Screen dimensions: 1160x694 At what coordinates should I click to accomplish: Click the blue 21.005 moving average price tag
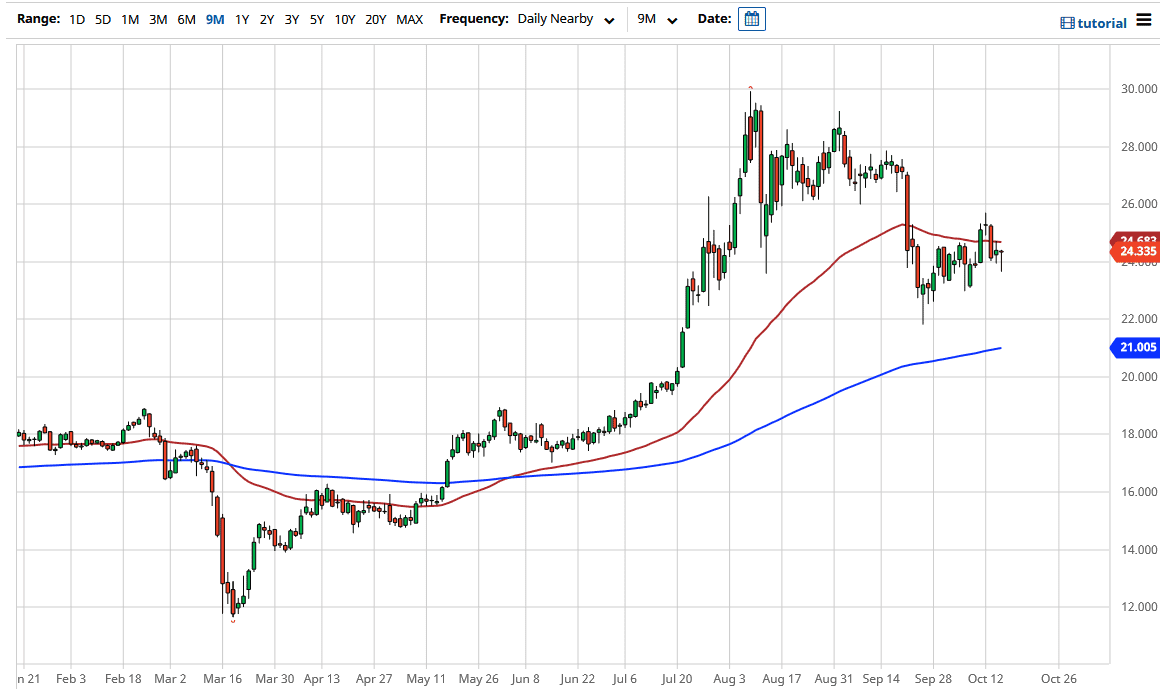[1137, 347]
